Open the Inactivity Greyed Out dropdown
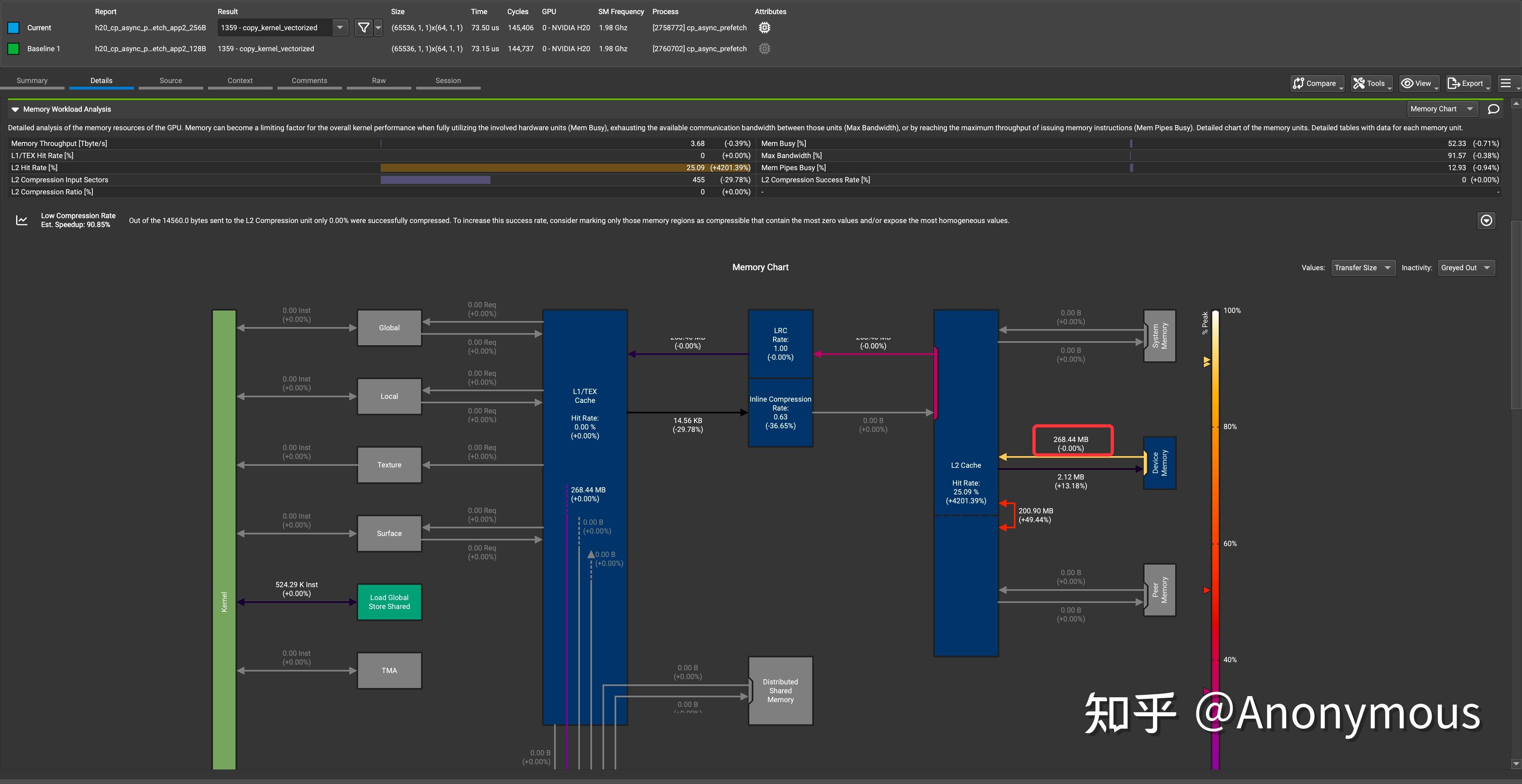 pyautogui.click(x=1466, y=268)
